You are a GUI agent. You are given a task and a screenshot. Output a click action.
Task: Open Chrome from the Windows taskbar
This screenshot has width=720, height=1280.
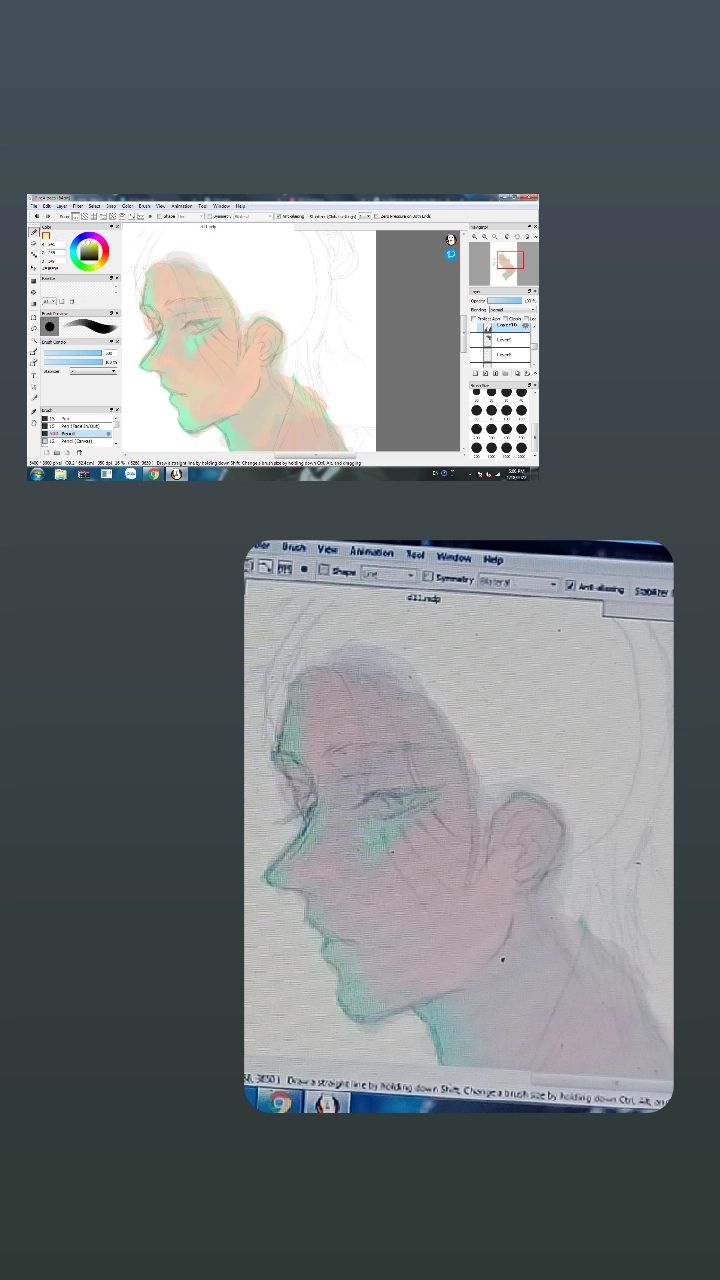point(153,474)
